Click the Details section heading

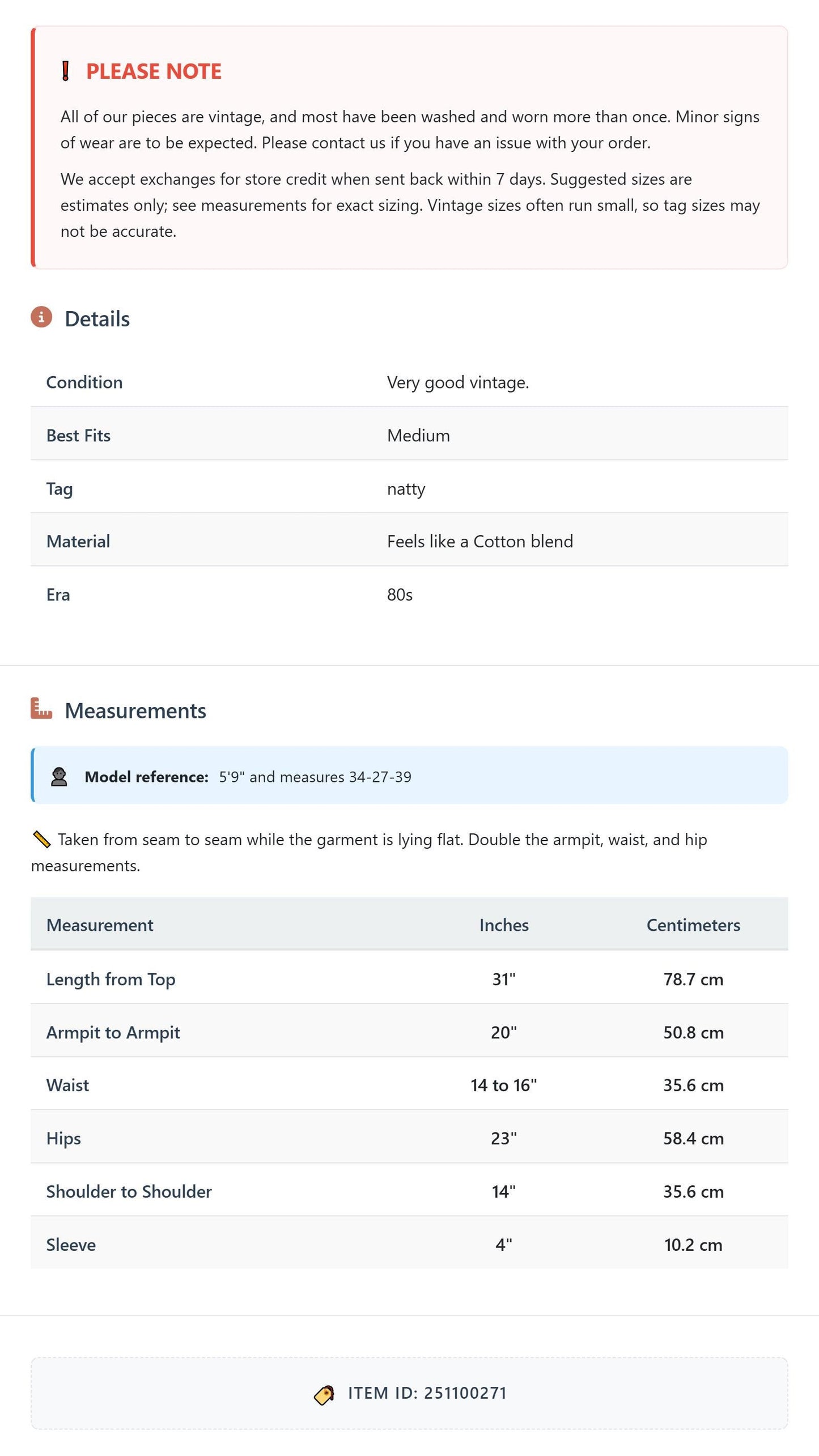click(97, 319)
